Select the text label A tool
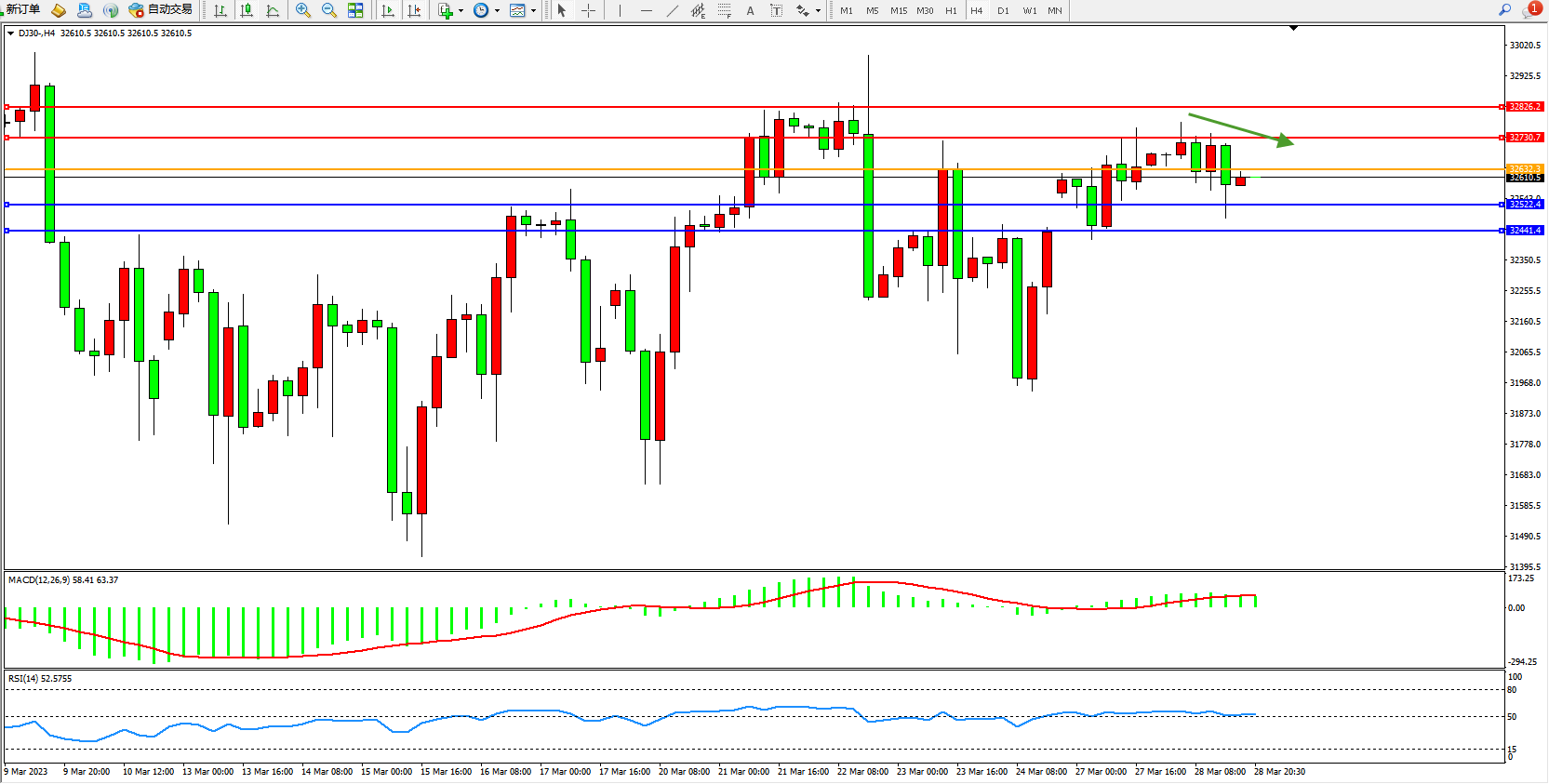The image size is (1549, 784). tap(750, 10)
